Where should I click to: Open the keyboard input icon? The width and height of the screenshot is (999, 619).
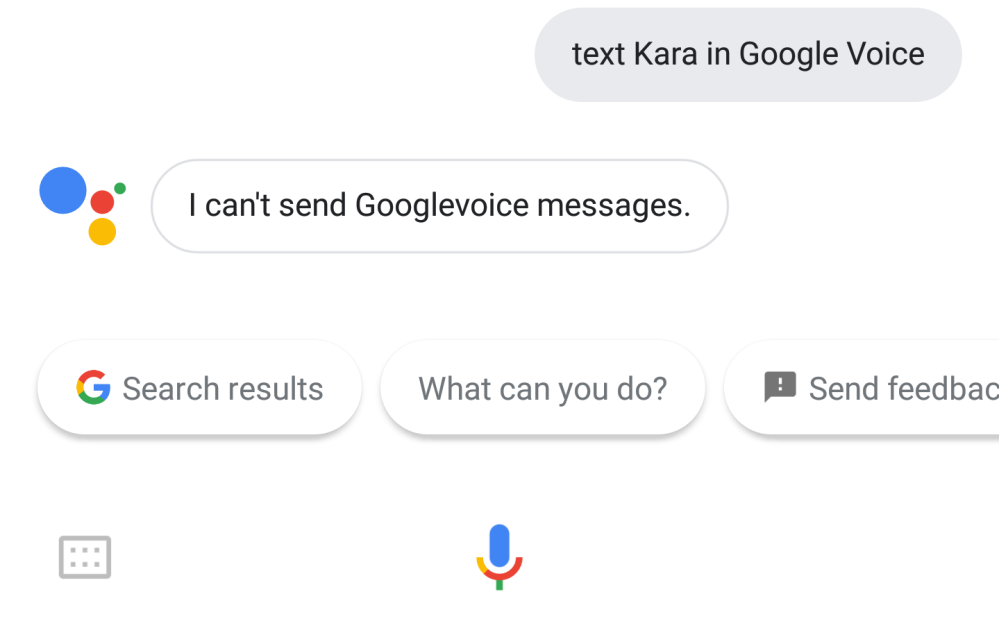(85, 557)
